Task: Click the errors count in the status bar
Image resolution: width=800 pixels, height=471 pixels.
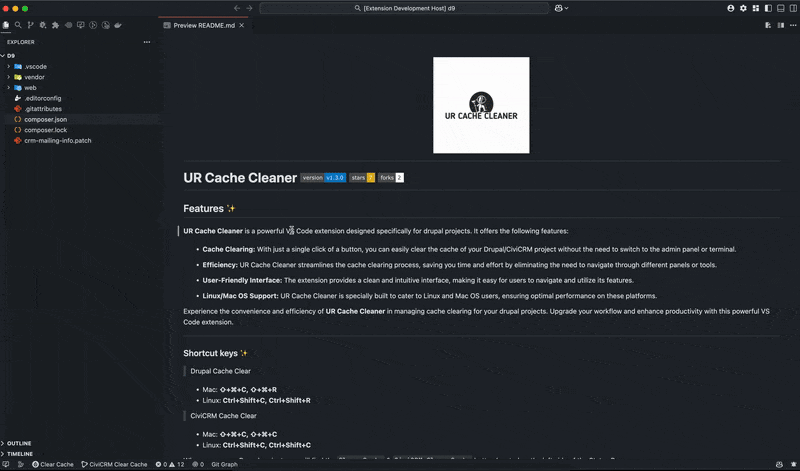Action: (x=161, y=464)
